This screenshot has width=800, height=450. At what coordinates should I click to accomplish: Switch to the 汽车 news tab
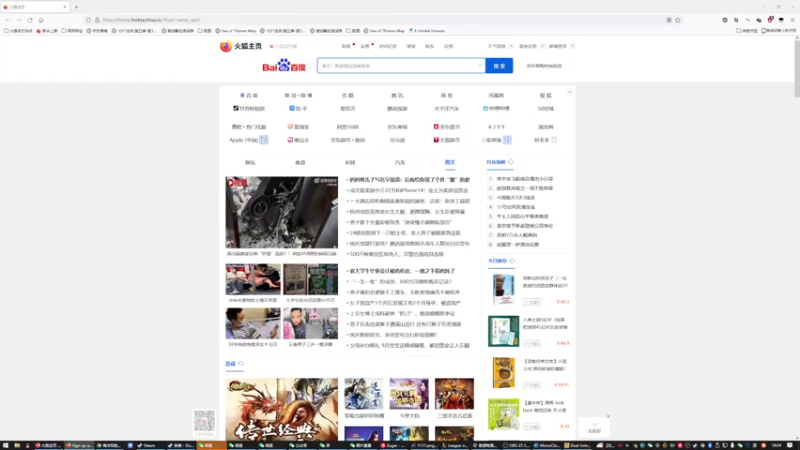tap(400, 163)
